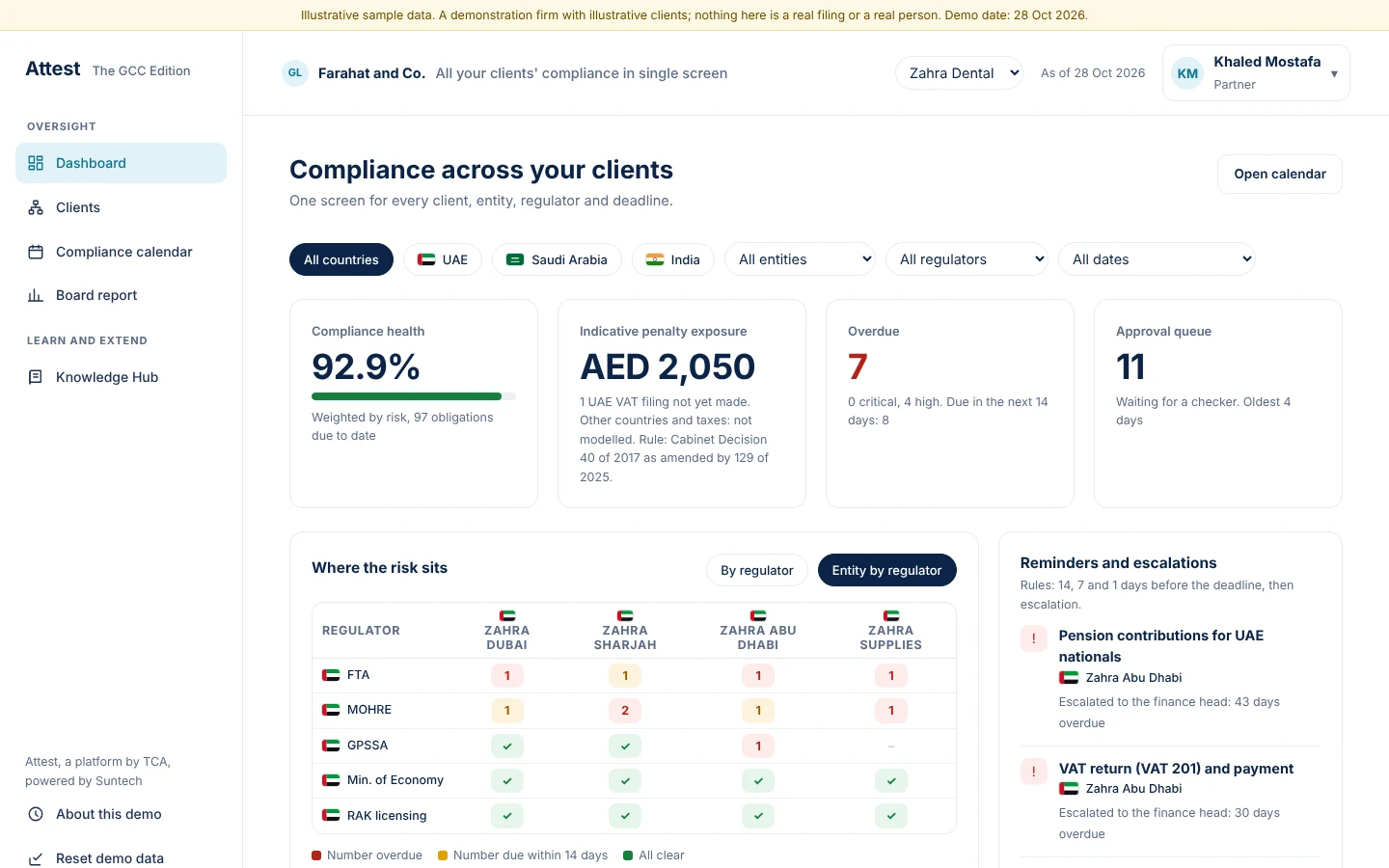Click the Reset demo data icon
The height and width of the screenshot is (868, 1389).
(x=36, y=858)
